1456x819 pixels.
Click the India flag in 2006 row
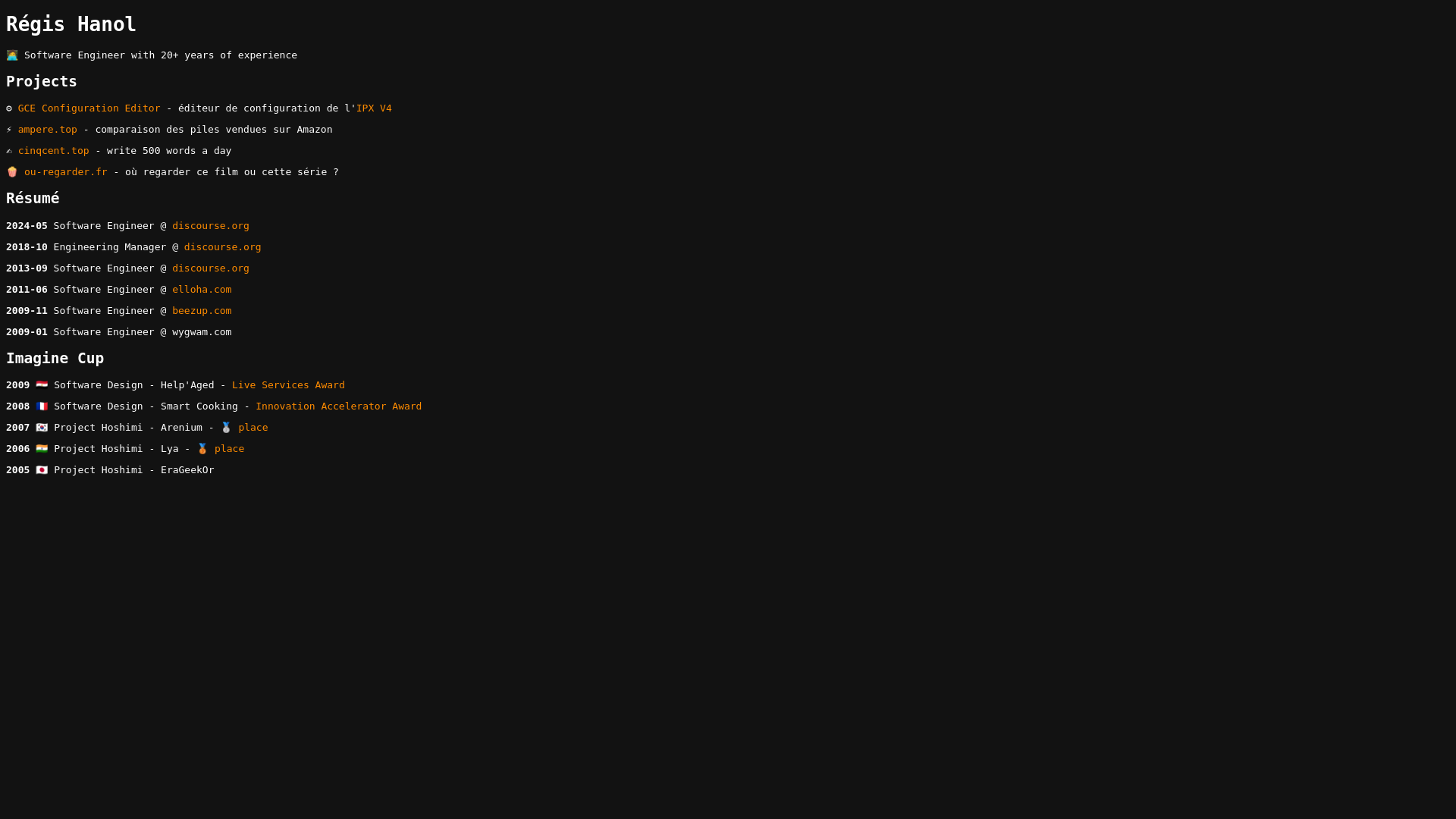pyautogui.click(x=42, y=449)
